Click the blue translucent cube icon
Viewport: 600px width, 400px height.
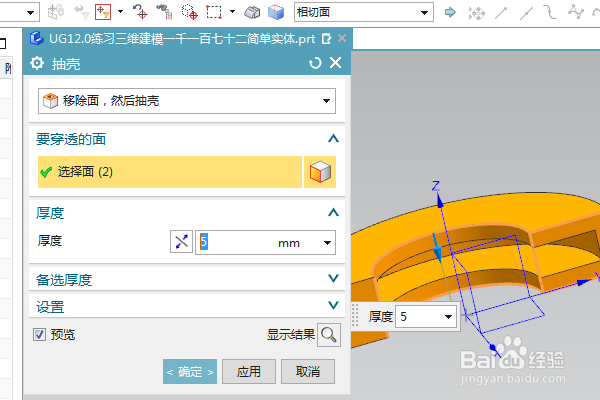click(276, 12)
